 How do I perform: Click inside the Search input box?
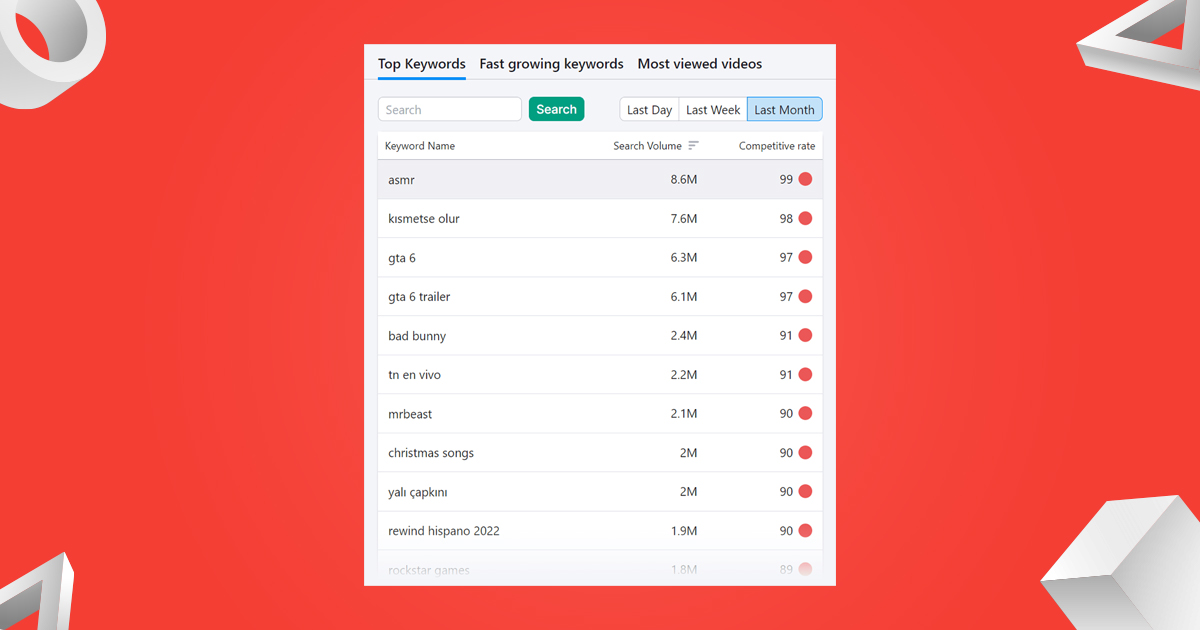click(x=449, y=109)
